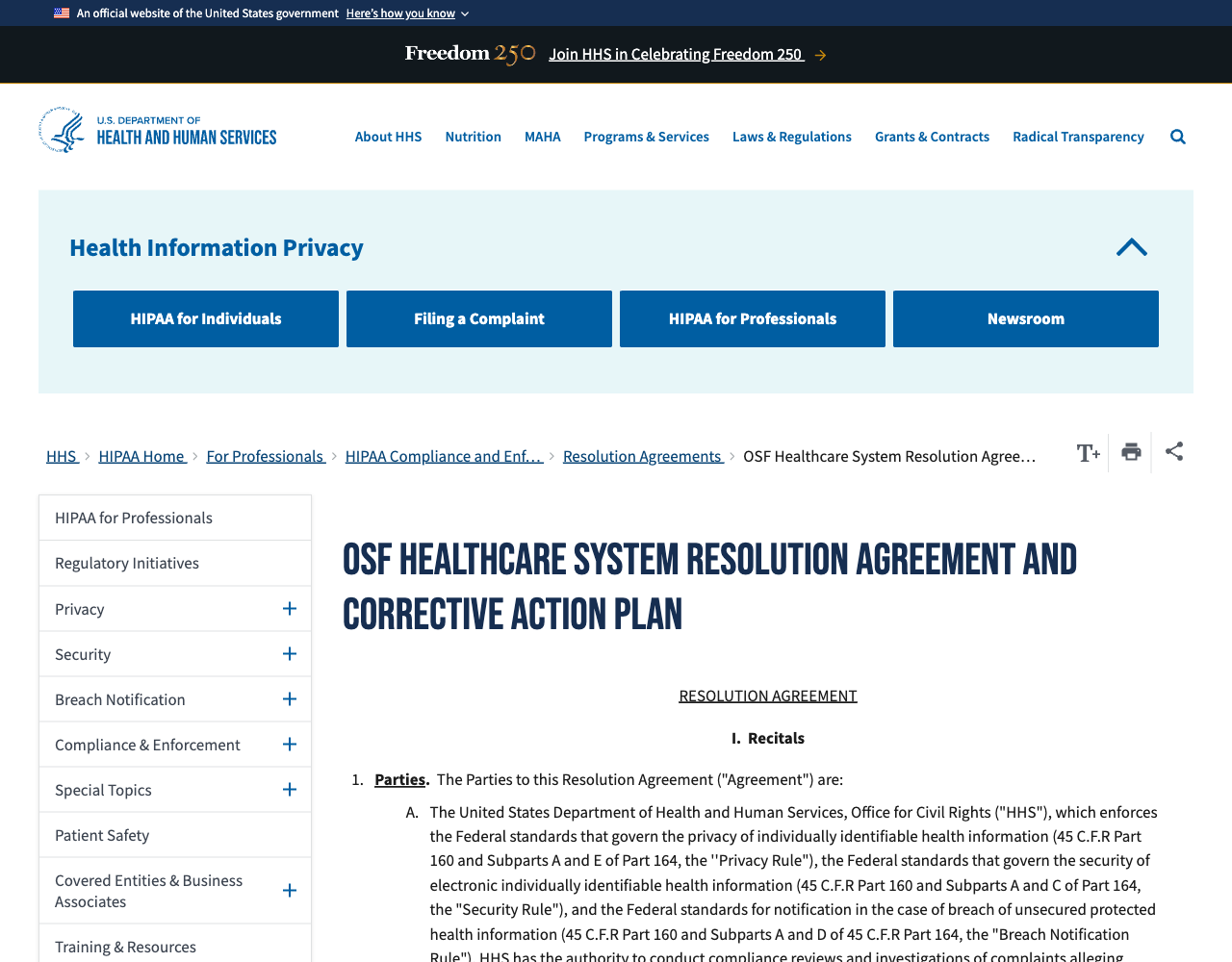Expand the Here's how you know dropdown
Screen dimensions: 1232x962
407,13
